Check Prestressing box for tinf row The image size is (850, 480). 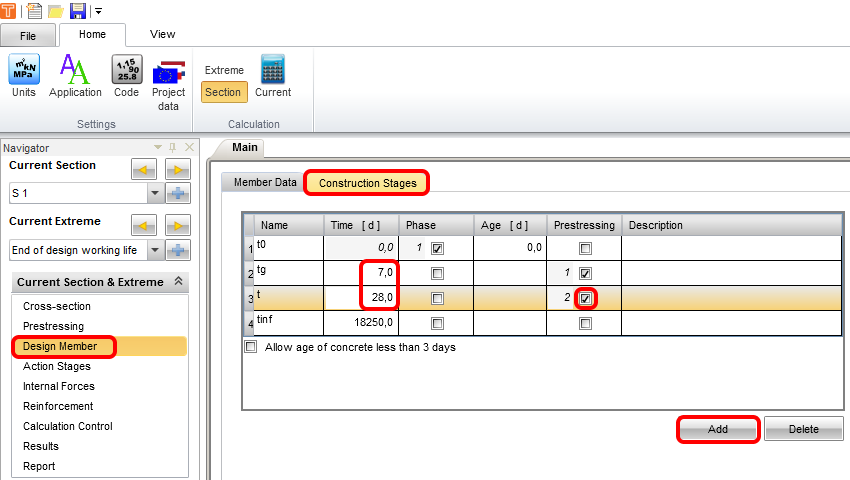(585, 323)
